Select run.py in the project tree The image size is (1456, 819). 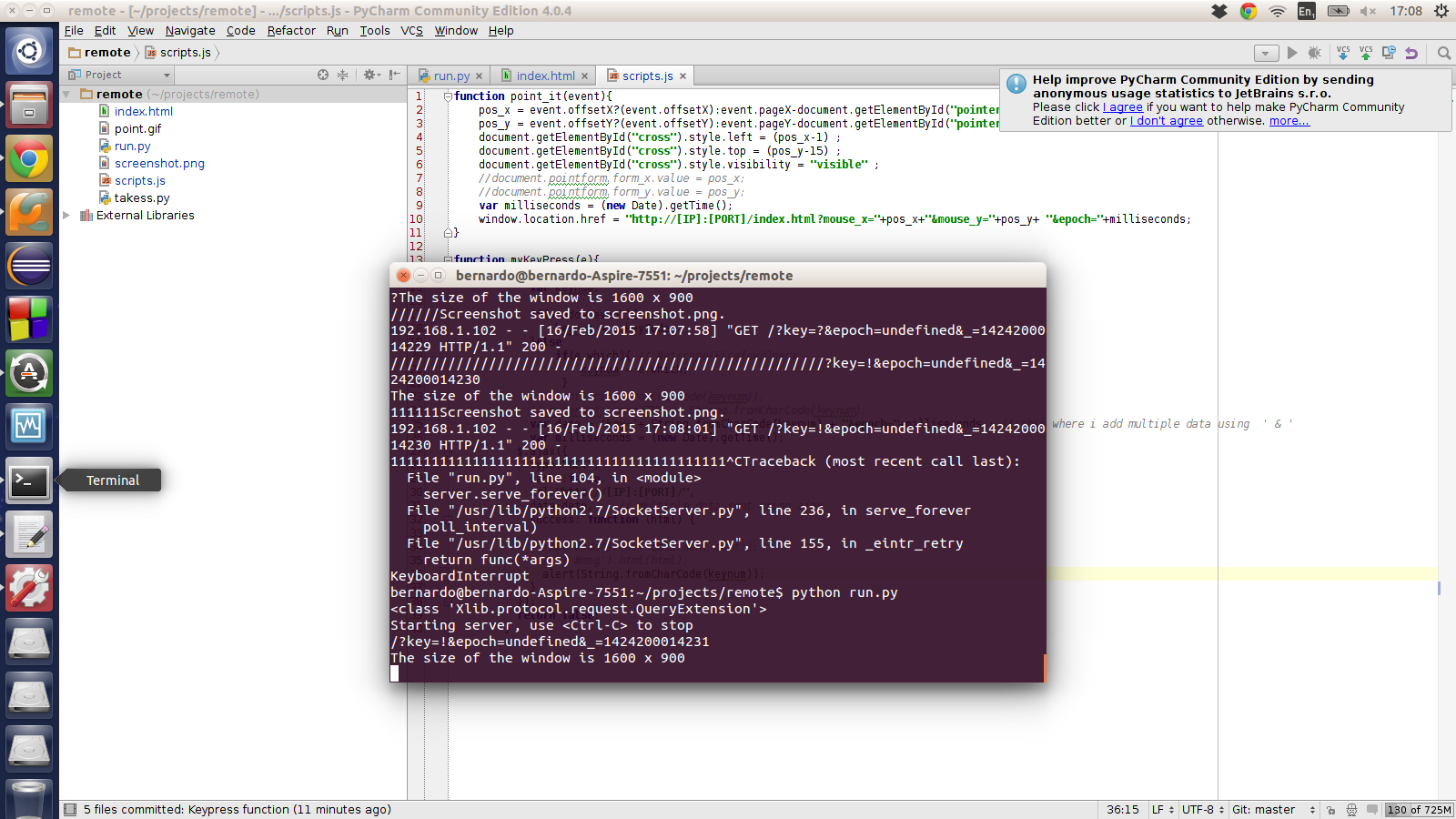pyautogui.click(x=132, y=146)
